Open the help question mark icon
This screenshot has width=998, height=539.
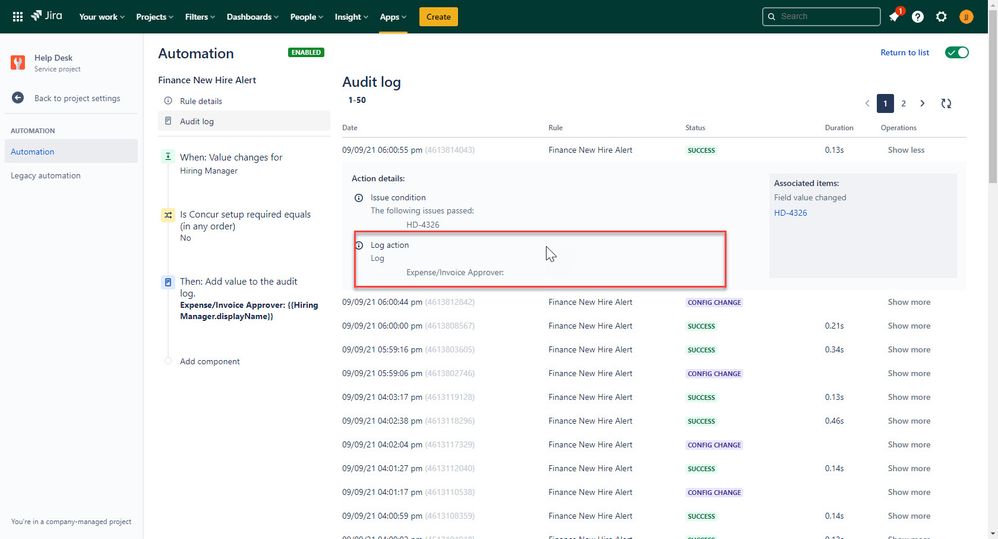click(x=917, y=17)
